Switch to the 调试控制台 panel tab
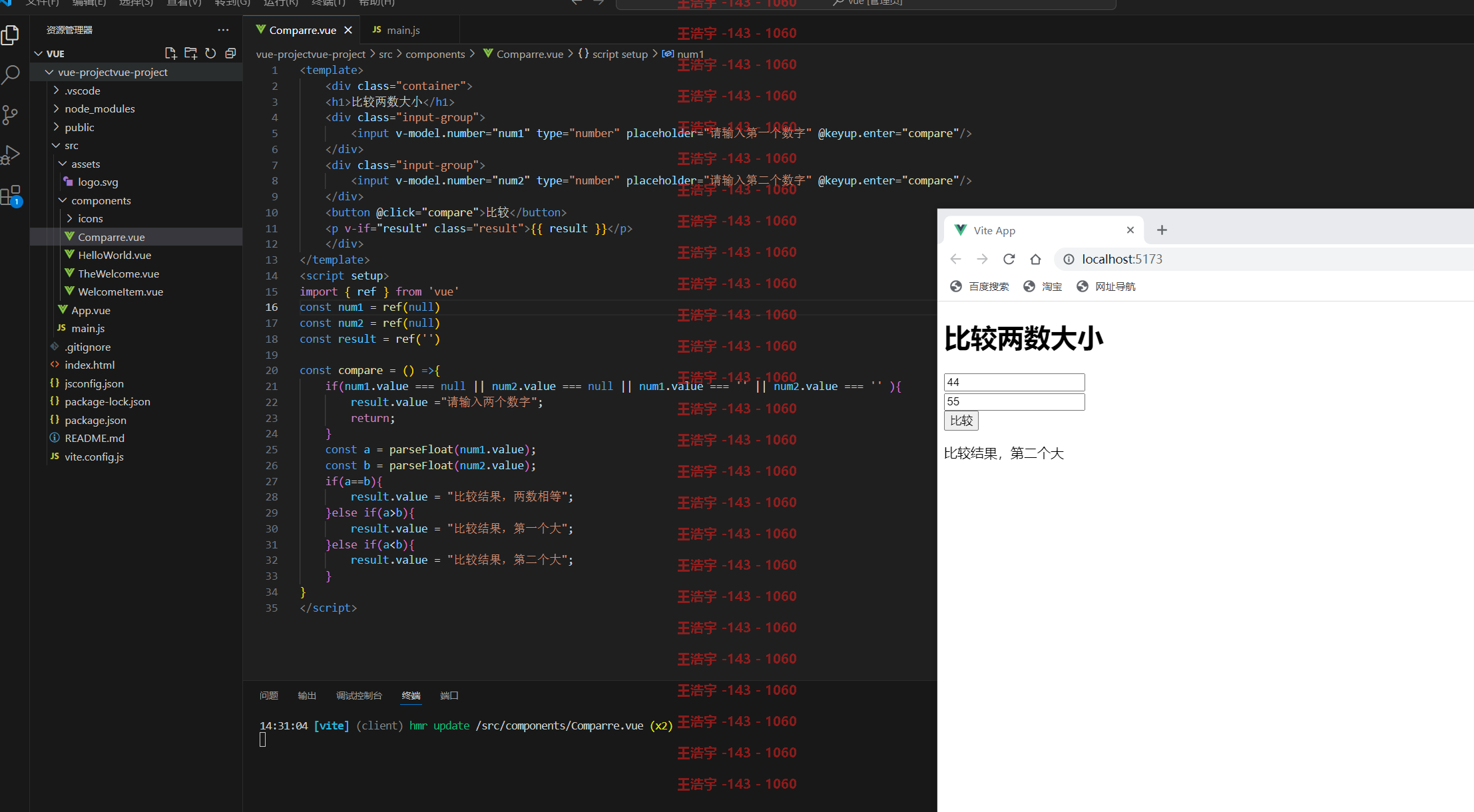The image size is (1474, 812). pyautogui.click(x=359, y=696)
